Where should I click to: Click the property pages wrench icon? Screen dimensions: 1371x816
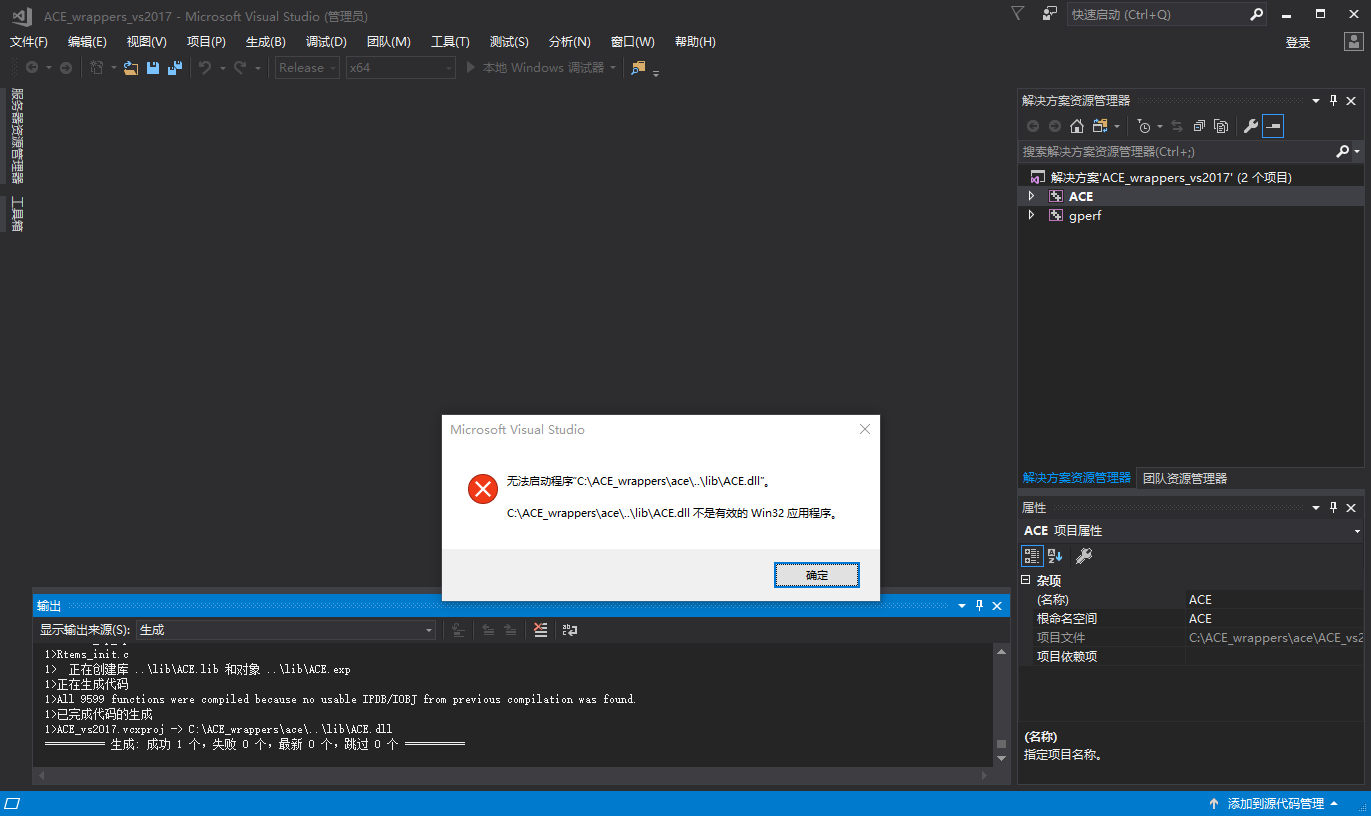point(1084,556)
